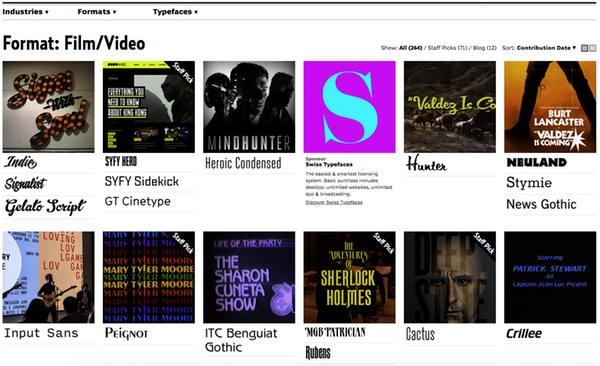This screenshot has height=366, width=600.
Task: Open the Mary Tyler Moore thumbnail
Action: tap(148, 277)
